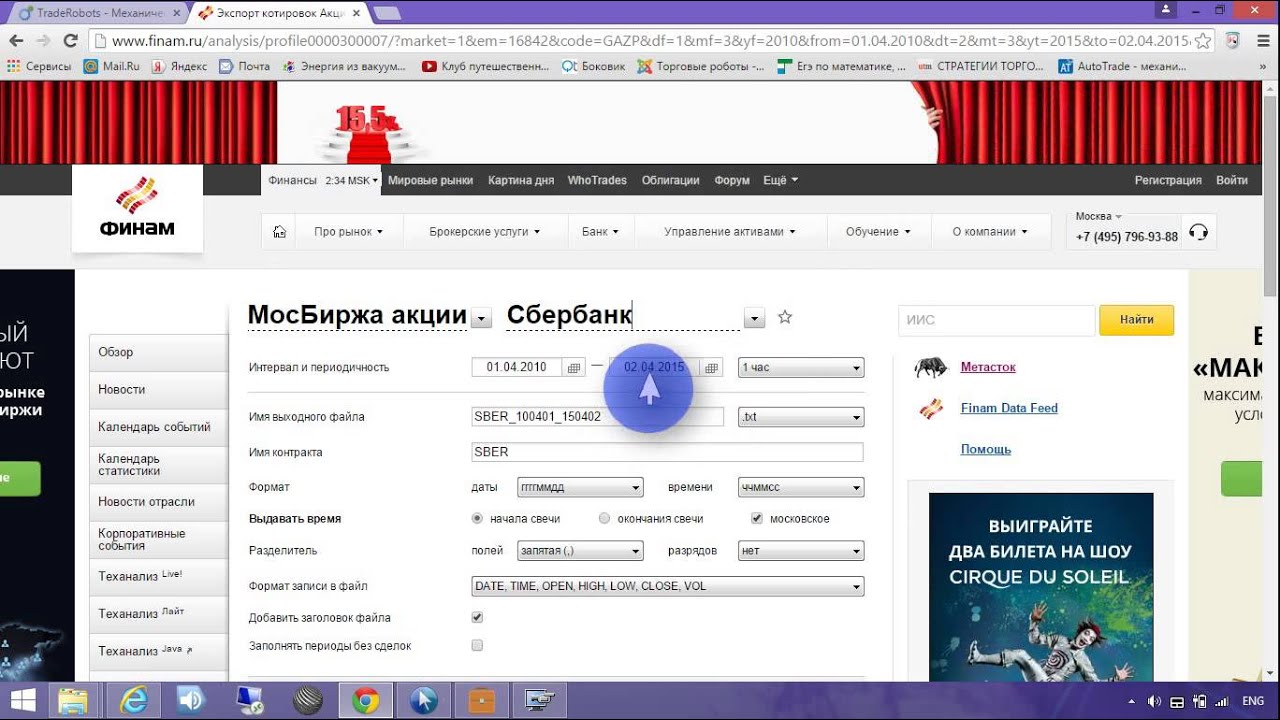Open the time format ччммсс dropdown
Viewport: 1280px width, 720px height.
[801, 488]
